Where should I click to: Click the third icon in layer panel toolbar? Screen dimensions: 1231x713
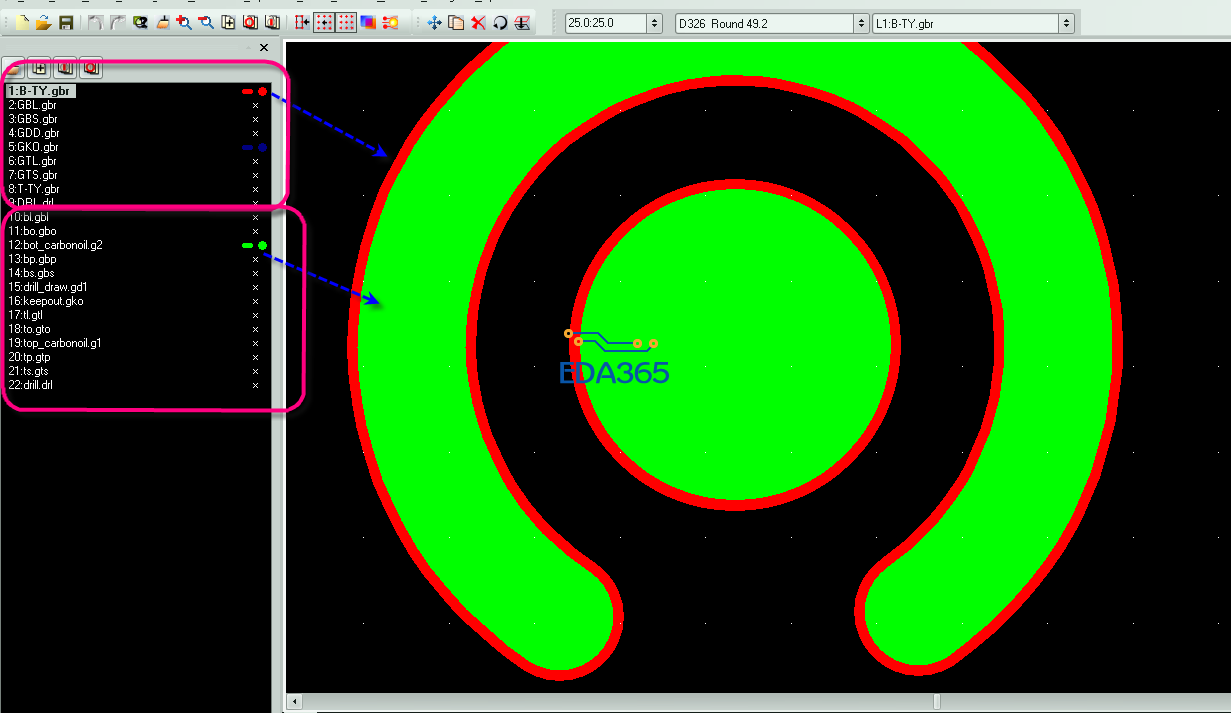point(65,68)
